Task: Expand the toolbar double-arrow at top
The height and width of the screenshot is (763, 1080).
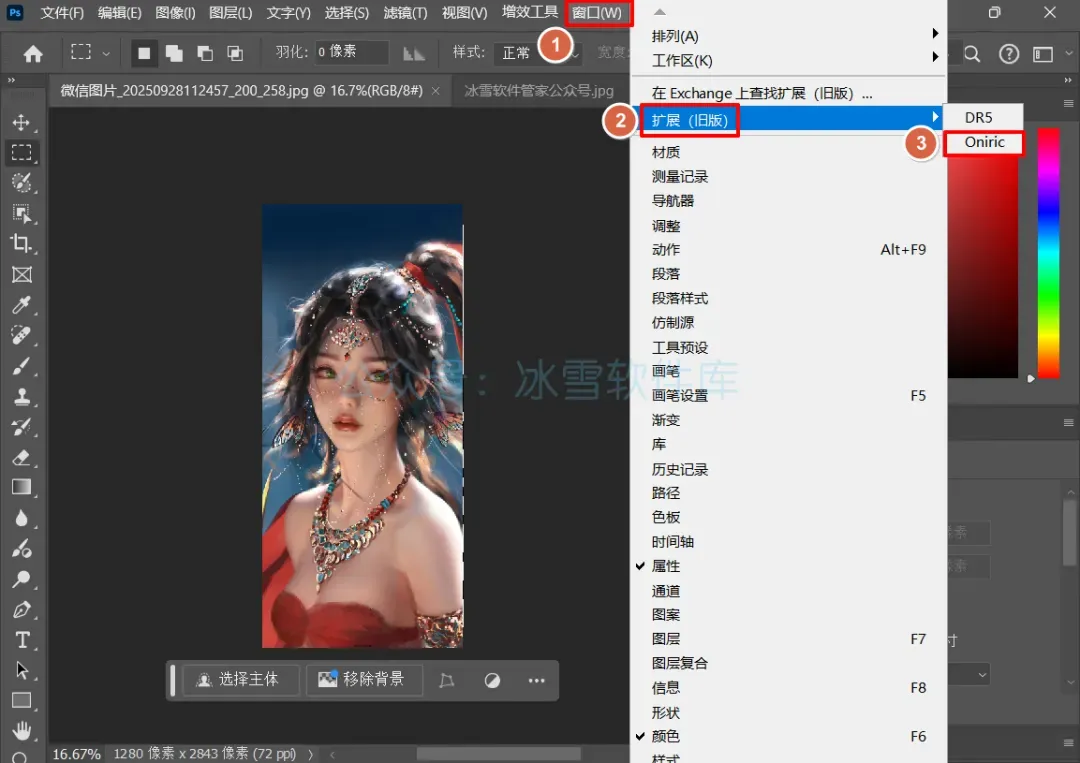Action: 11,81
